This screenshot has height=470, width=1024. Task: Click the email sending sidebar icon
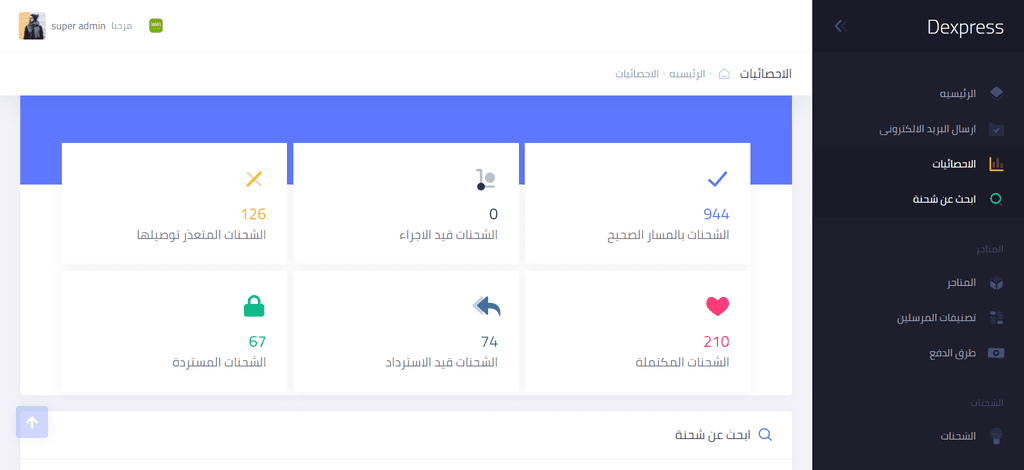[x=996, y=129]
